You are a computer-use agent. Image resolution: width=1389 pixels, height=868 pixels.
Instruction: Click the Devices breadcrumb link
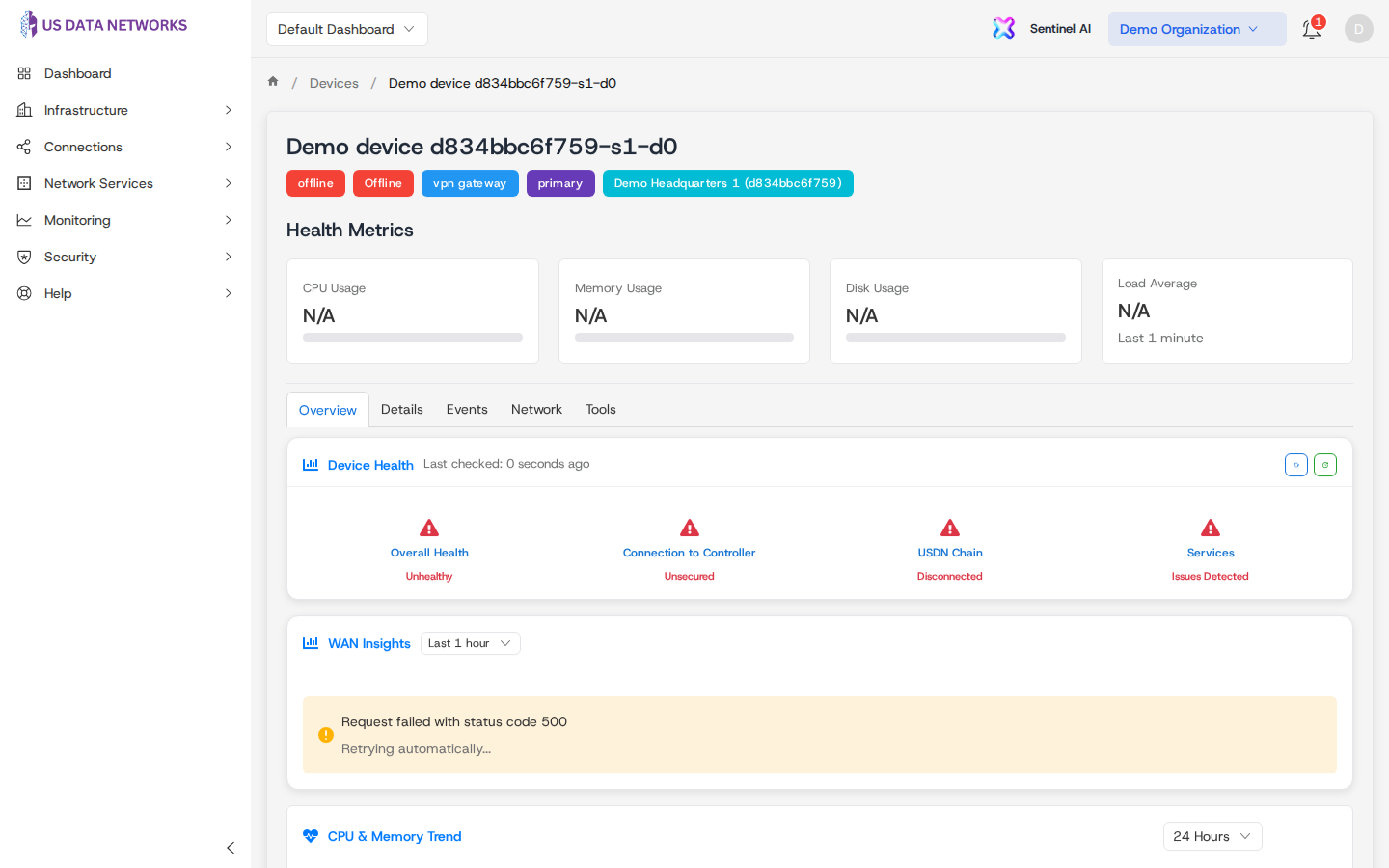334,83
